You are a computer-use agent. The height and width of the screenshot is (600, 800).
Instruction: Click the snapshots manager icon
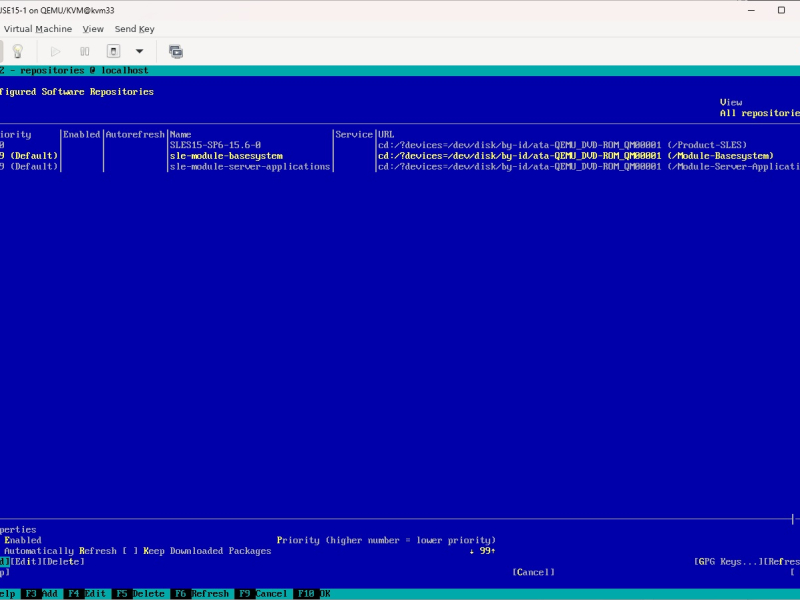(176, 52)
